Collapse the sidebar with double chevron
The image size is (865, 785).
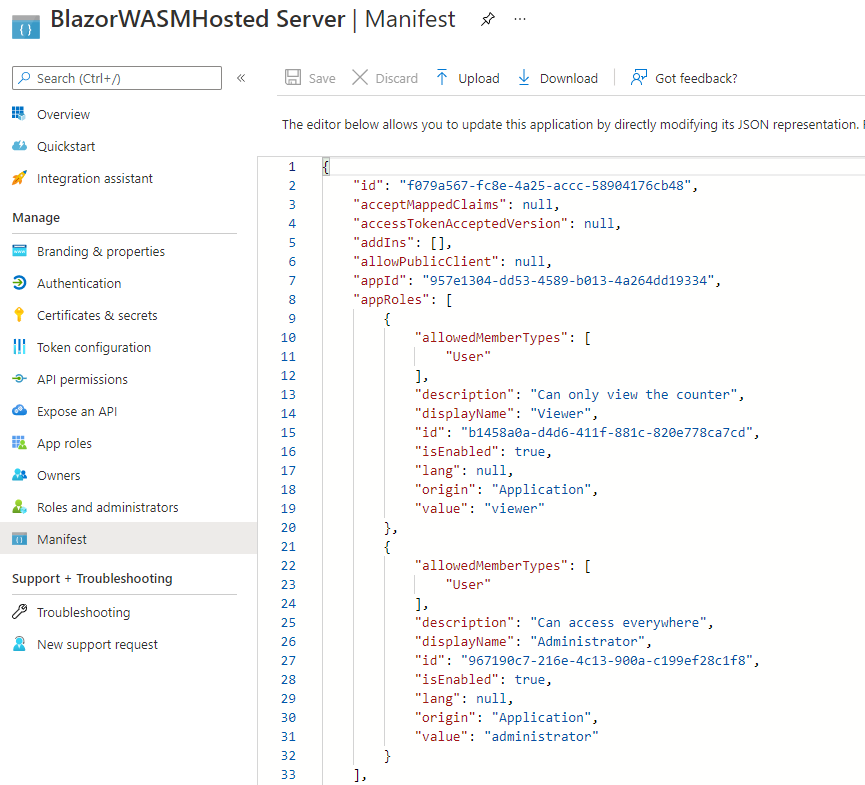[241, 78]
